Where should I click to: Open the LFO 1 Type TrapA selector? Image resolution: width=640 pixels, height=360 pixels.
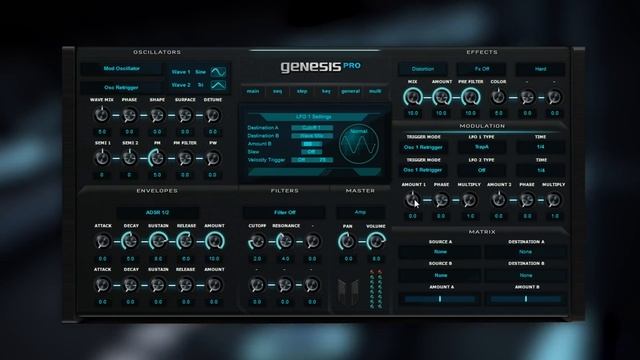tap(482, 147)
